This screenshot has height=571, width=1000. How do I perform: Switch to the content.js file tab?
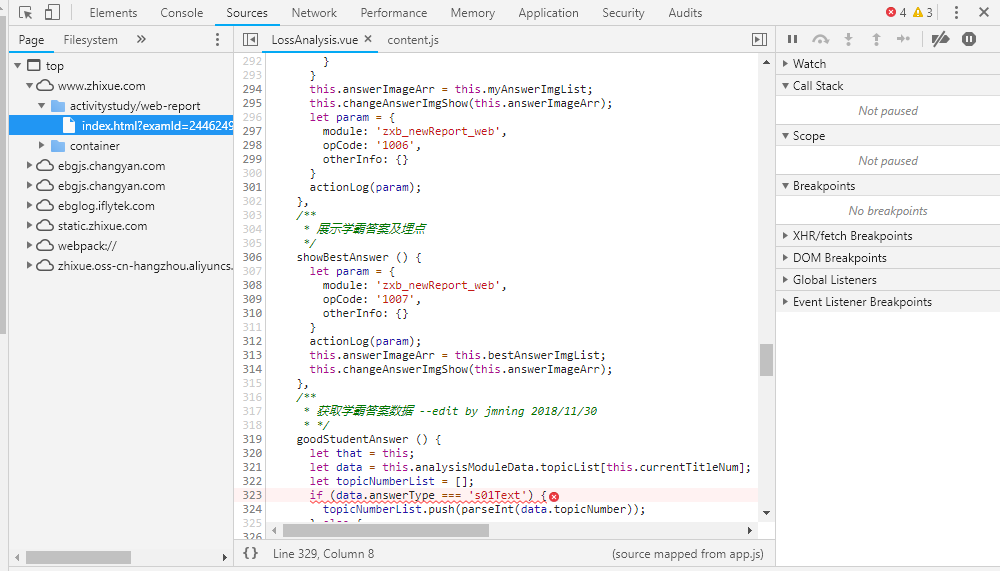[413, 40]
